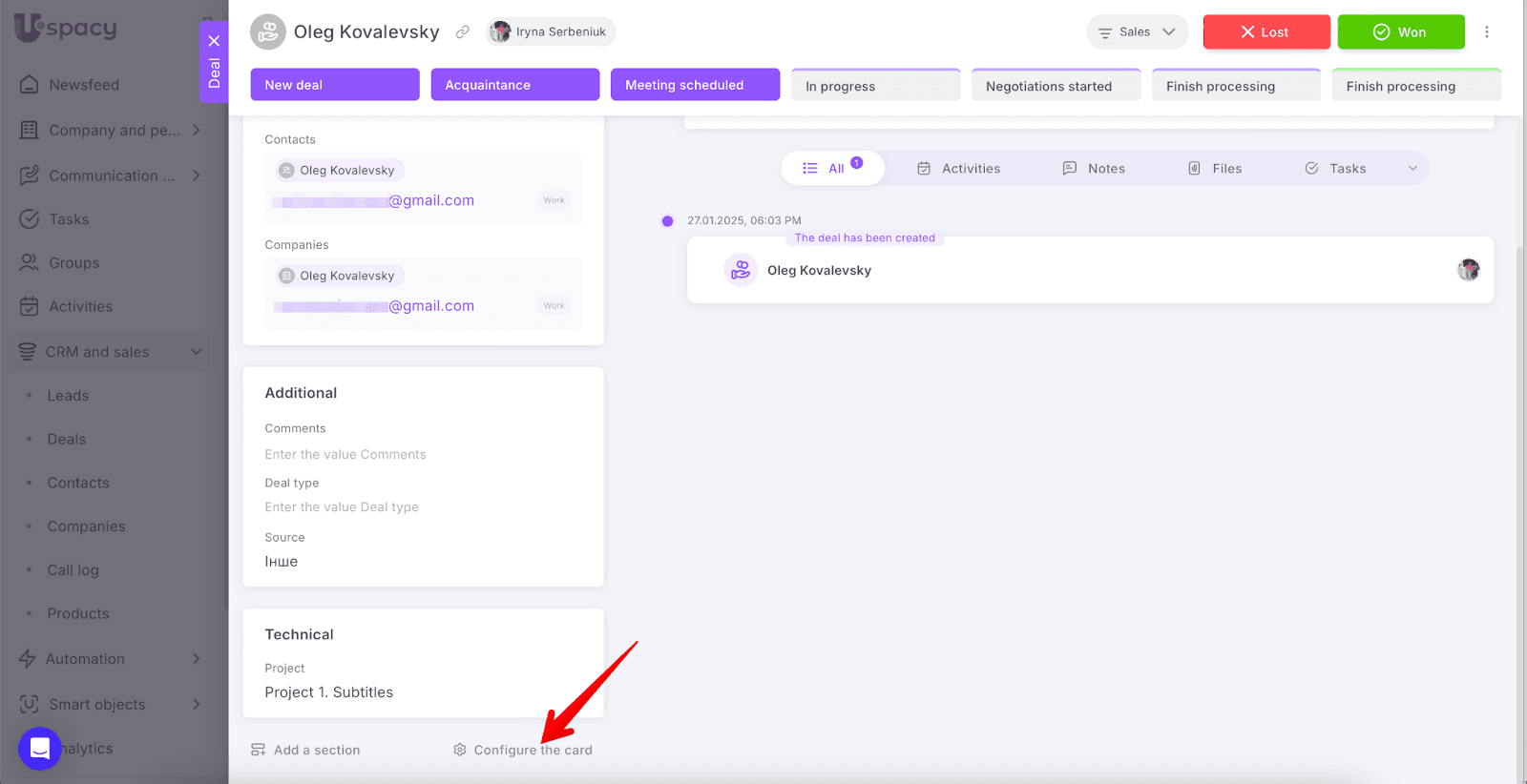
Task: Collapse the CRM and sales section
Action: (x=196, y=352)
